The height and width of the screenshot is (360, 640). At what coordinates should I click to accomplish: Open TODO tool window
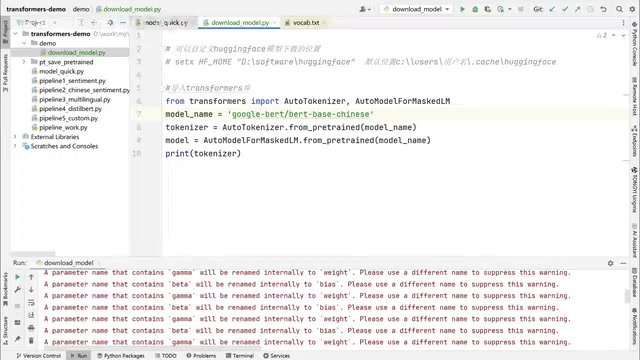pos(166,356)
